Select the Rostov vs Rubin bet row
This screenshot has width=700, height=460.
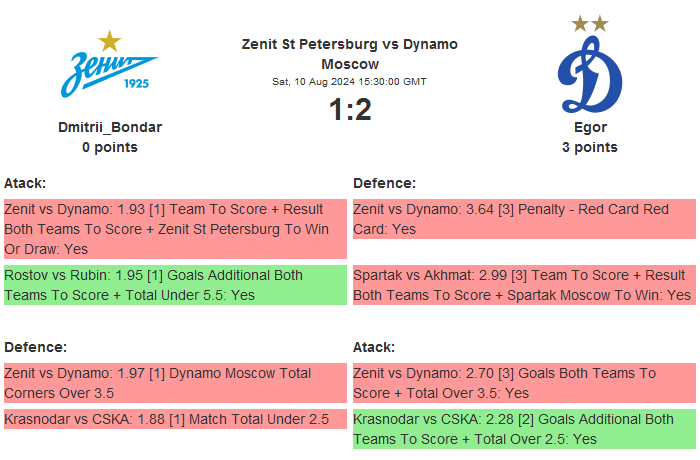(174, 285)
